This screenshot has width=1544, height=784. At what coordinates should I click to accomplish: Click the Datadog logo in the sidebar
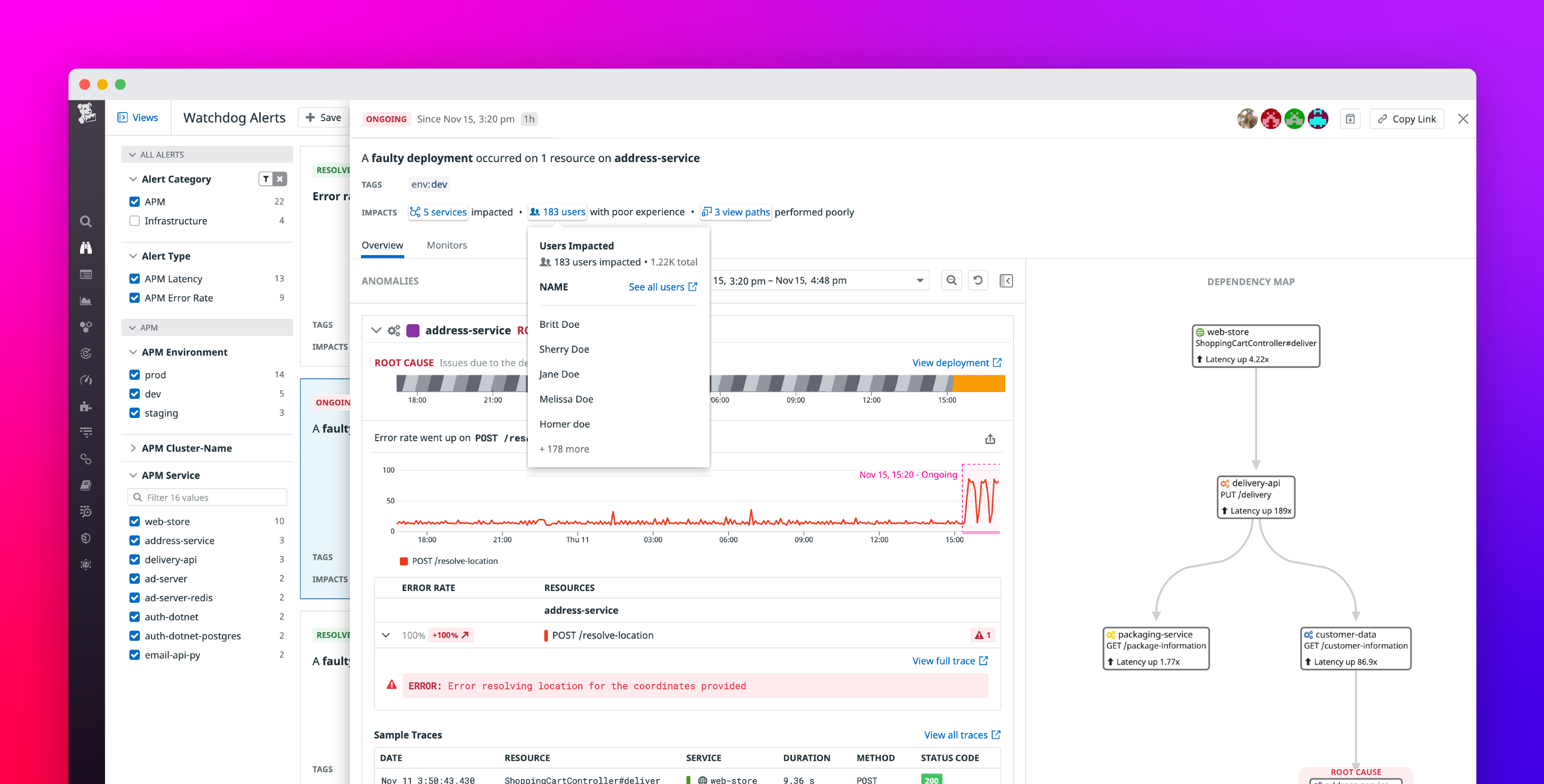click(87, 113)
